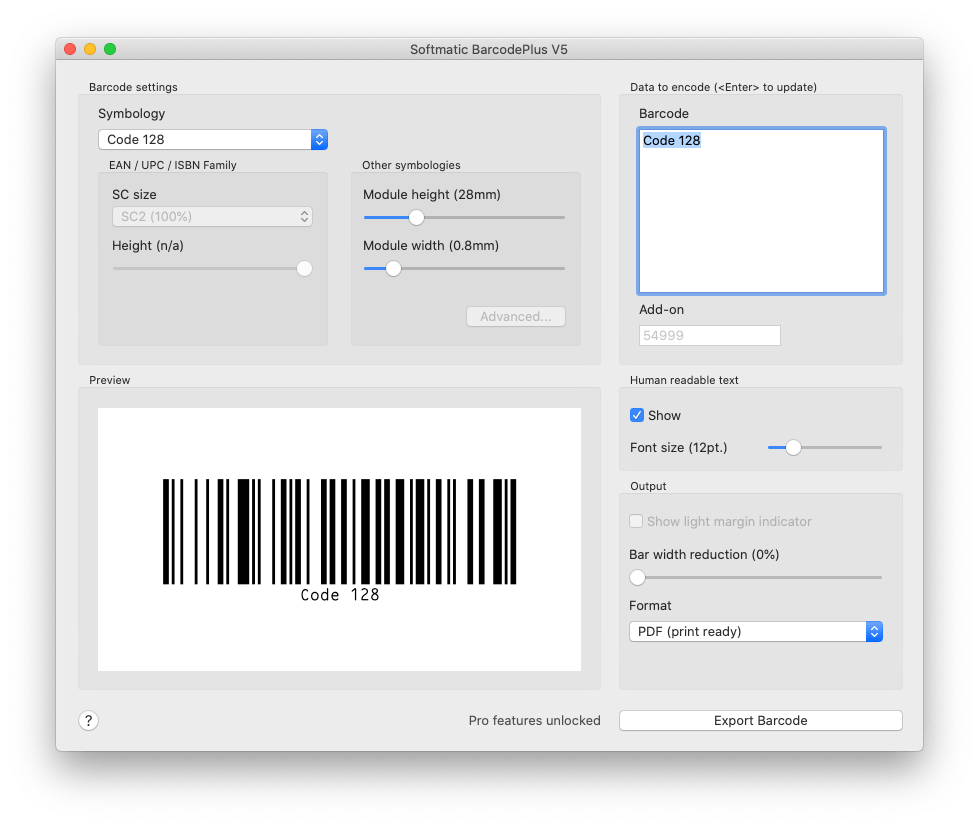Click the Add-on label

[x=661, y=310]
